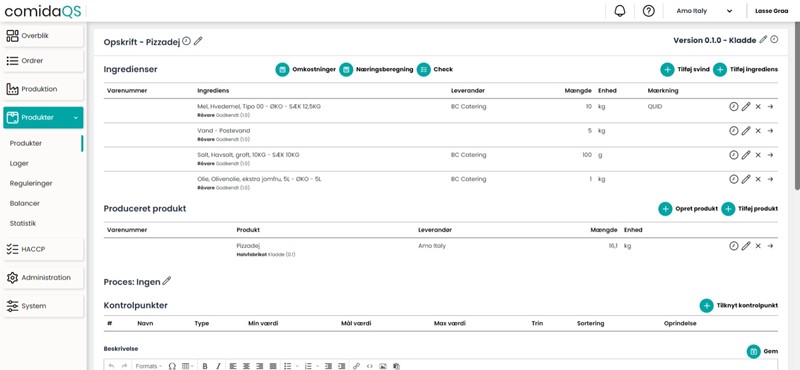Click Opret produkt
The width and height of the screenshot is (800, 370).
pos(688,209)
